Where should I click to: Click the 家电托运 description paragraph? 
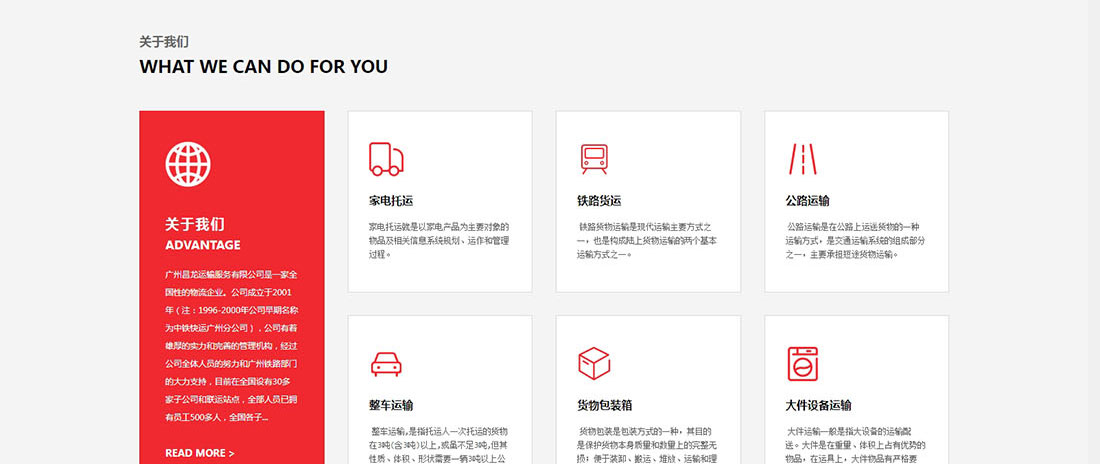439,241
